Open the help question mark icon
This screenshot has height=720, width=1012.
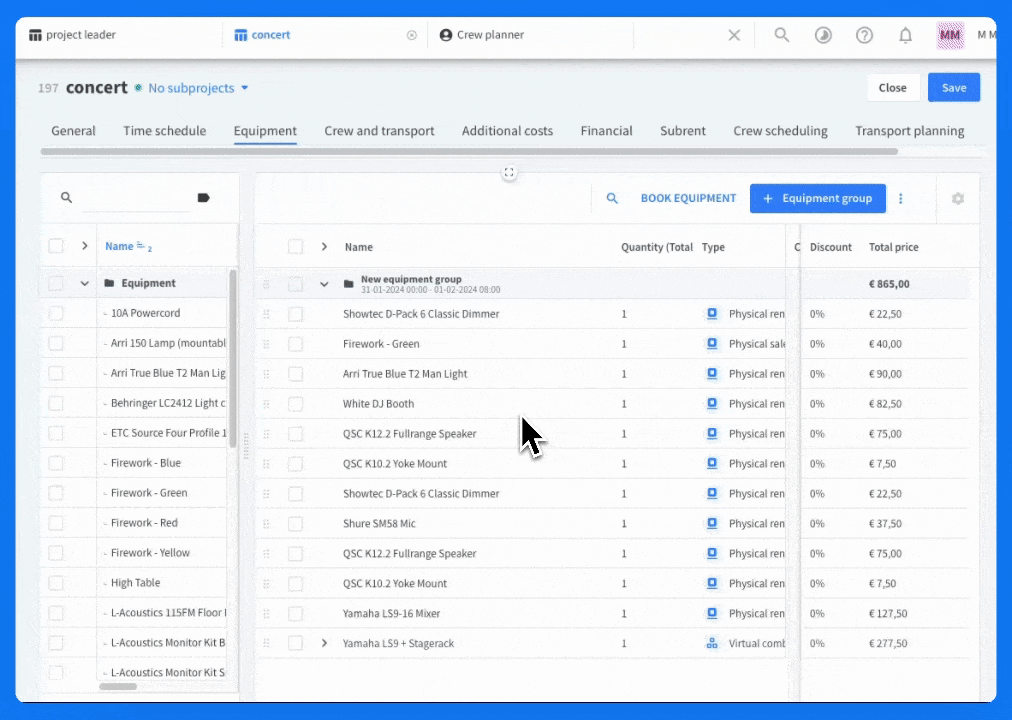(864, 35)
